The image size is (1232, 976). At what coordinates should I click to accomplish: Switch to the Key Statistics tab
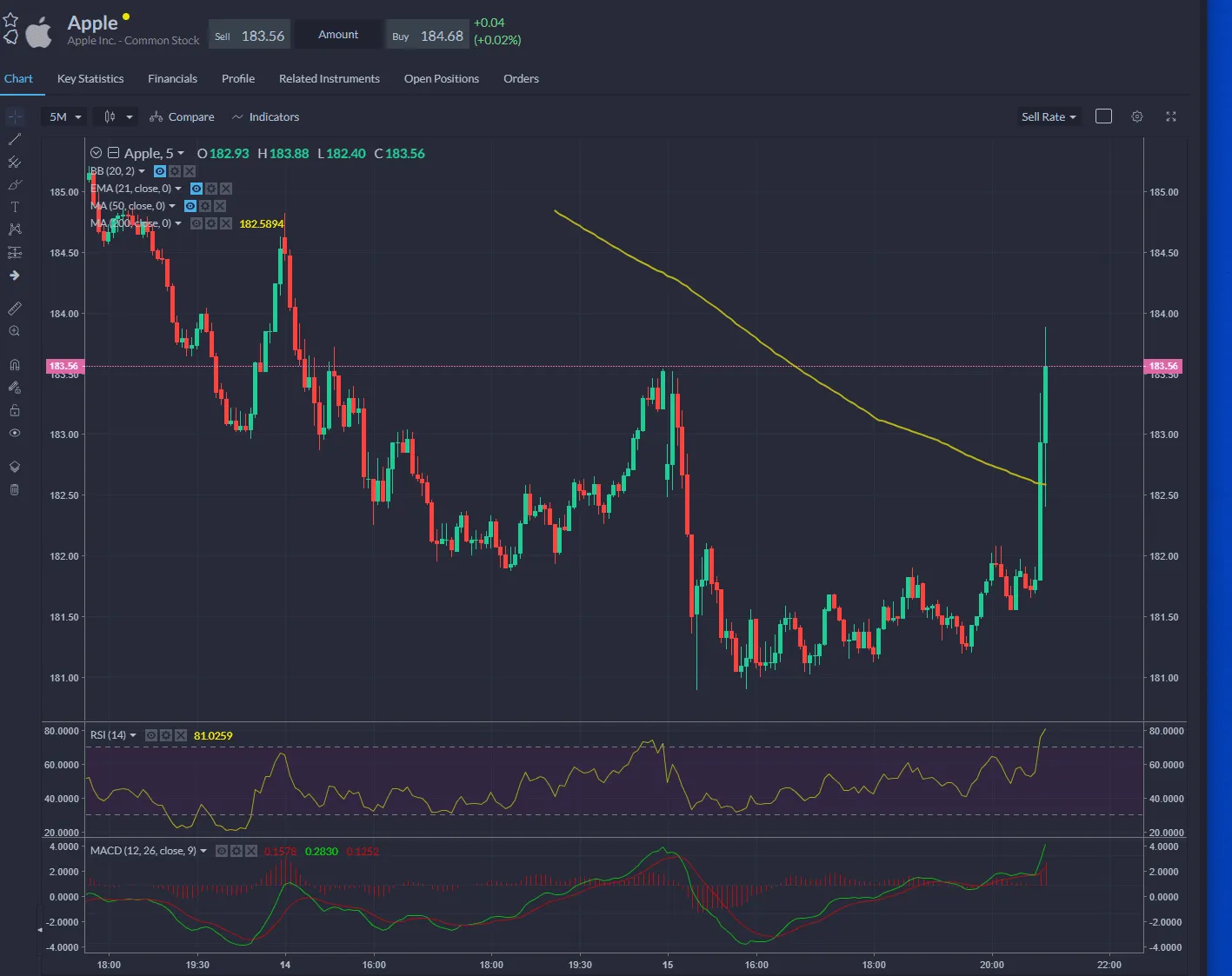click(90, 78)
